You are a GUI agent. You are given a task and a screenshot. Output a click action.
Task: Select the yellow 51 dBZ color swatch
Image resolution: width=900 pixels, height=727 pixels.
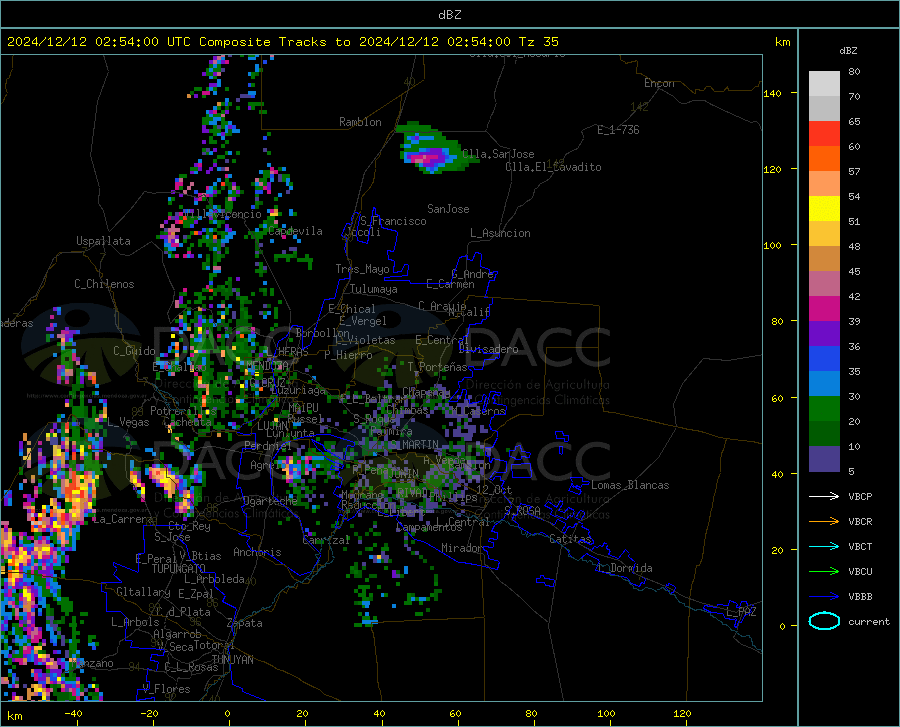point(824,209)
